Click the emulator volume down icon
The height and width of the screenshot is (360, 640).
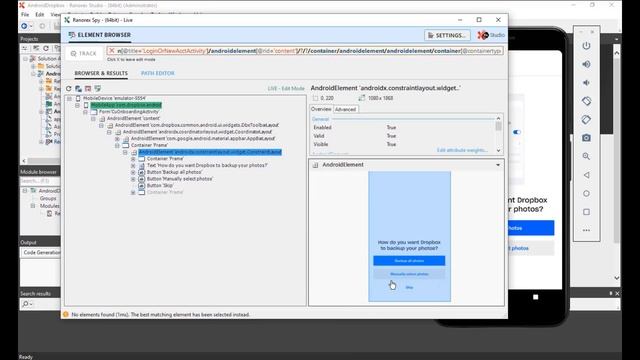tap(586, 82)
